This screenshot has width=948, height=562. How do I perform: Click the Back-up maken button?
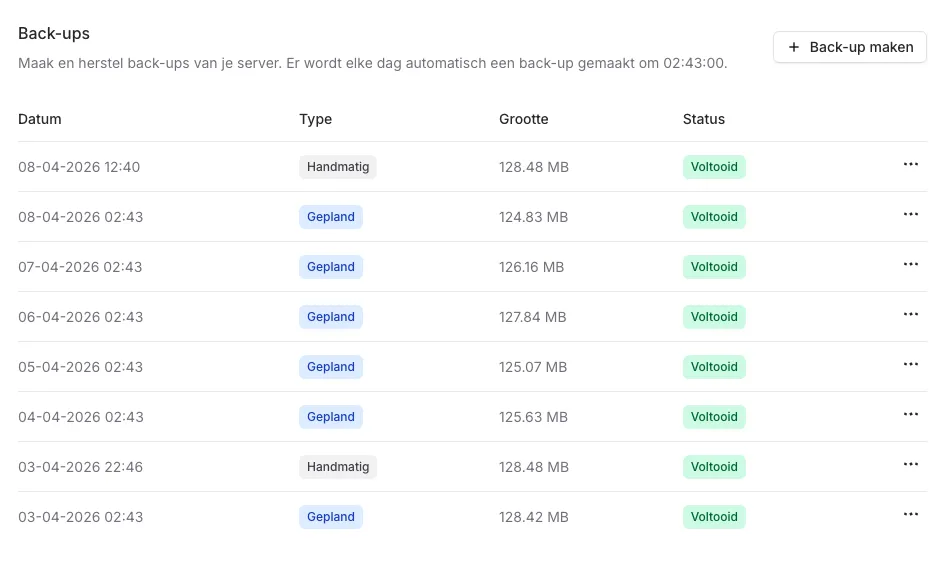[850, 47]
